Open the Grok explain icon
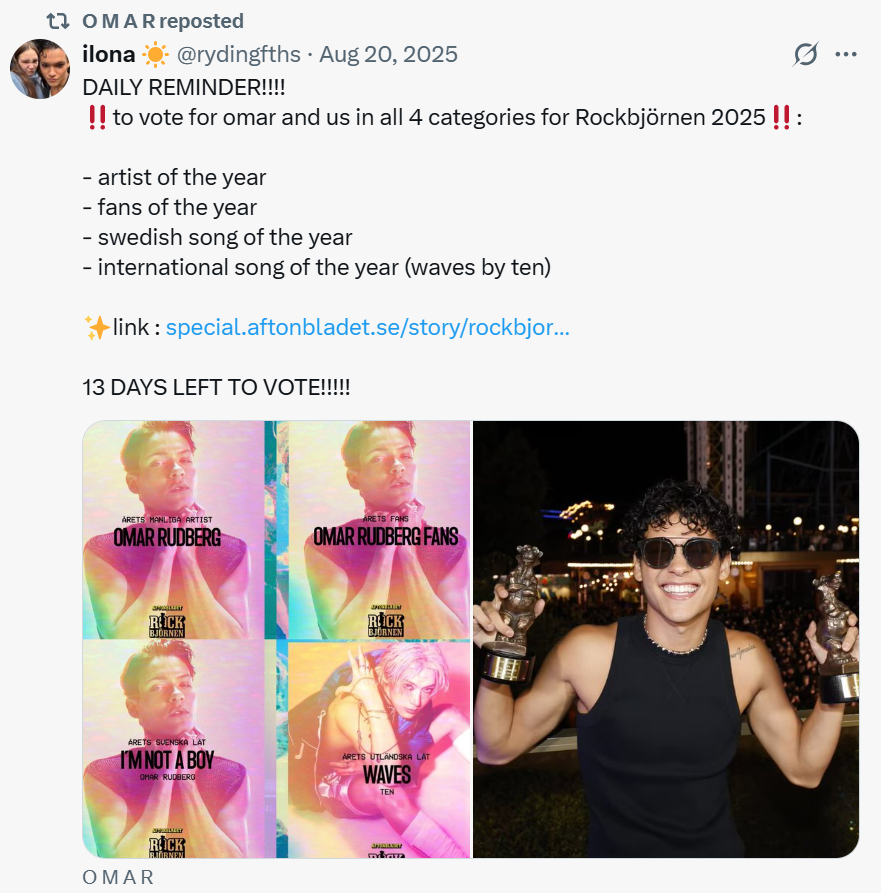 click(805, 55)
